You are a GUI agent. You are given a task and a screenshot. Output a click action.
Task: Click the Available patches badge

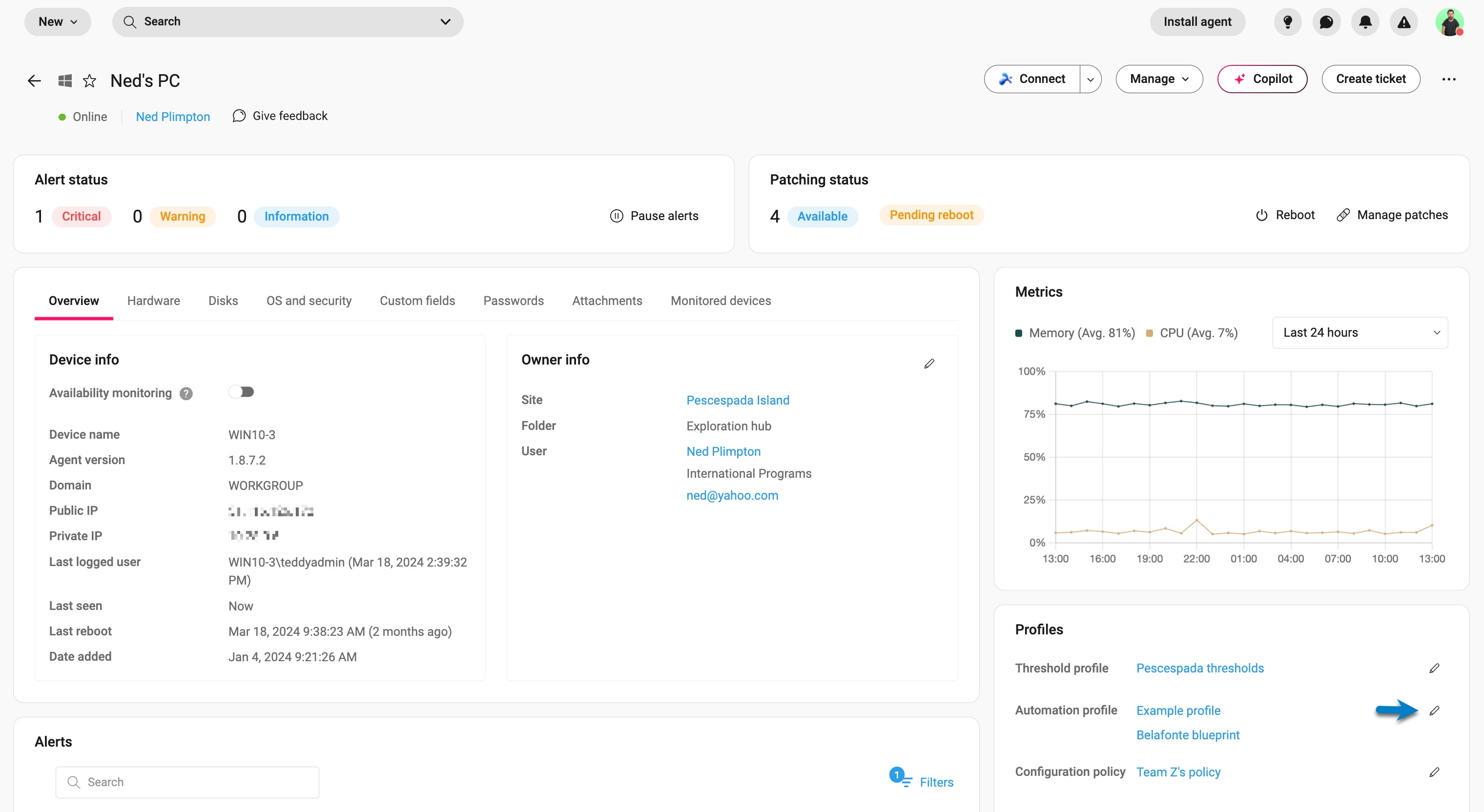(822, 217)
